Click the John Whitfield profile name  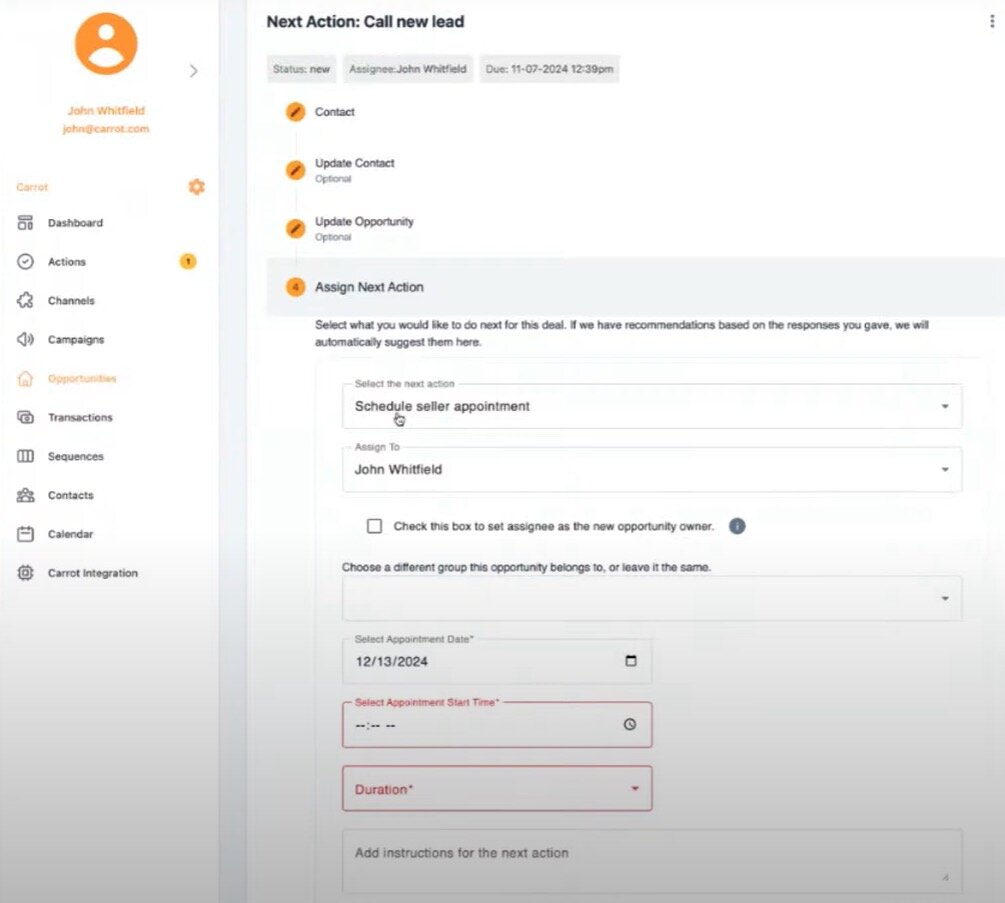click(106, 111)
